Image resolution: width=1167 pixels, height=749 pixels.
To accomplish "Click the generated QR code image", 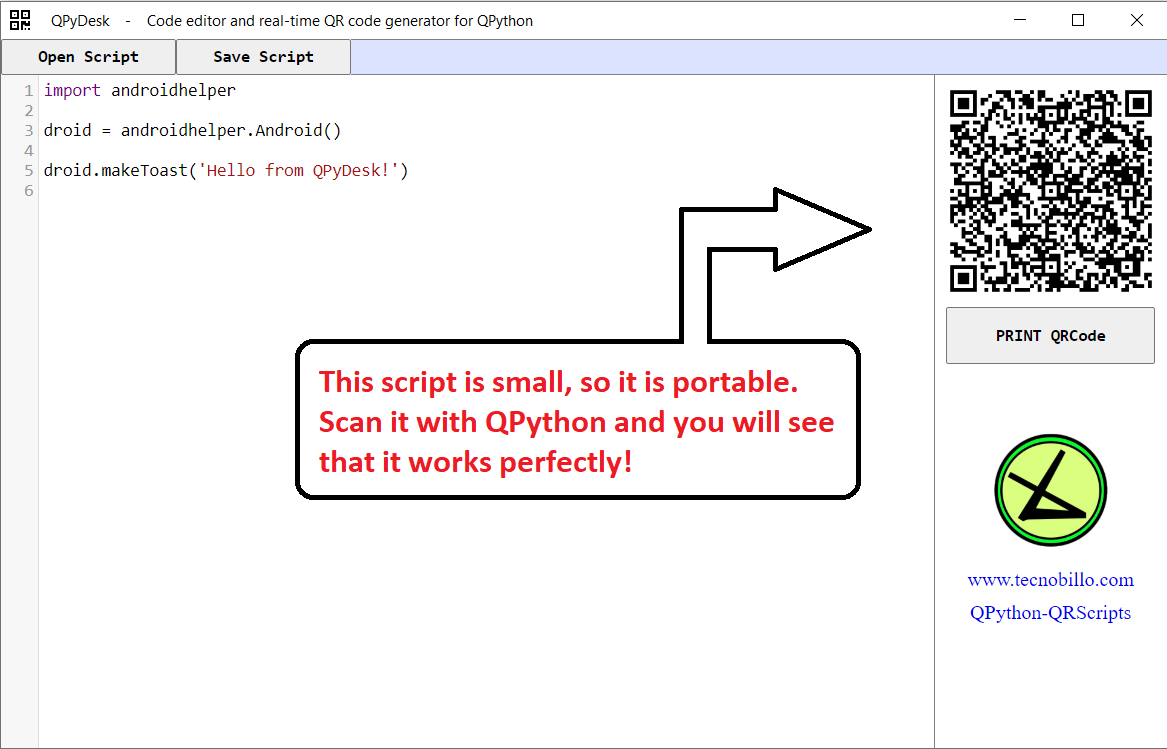I will (1050, 190).
